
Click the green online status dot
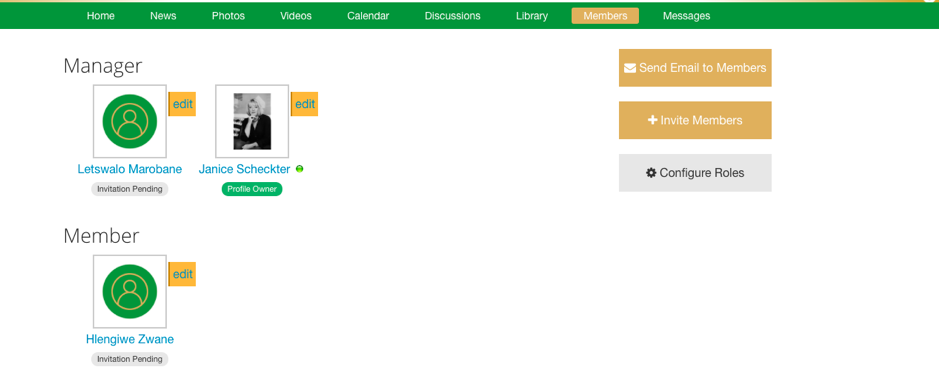(299, 169)
